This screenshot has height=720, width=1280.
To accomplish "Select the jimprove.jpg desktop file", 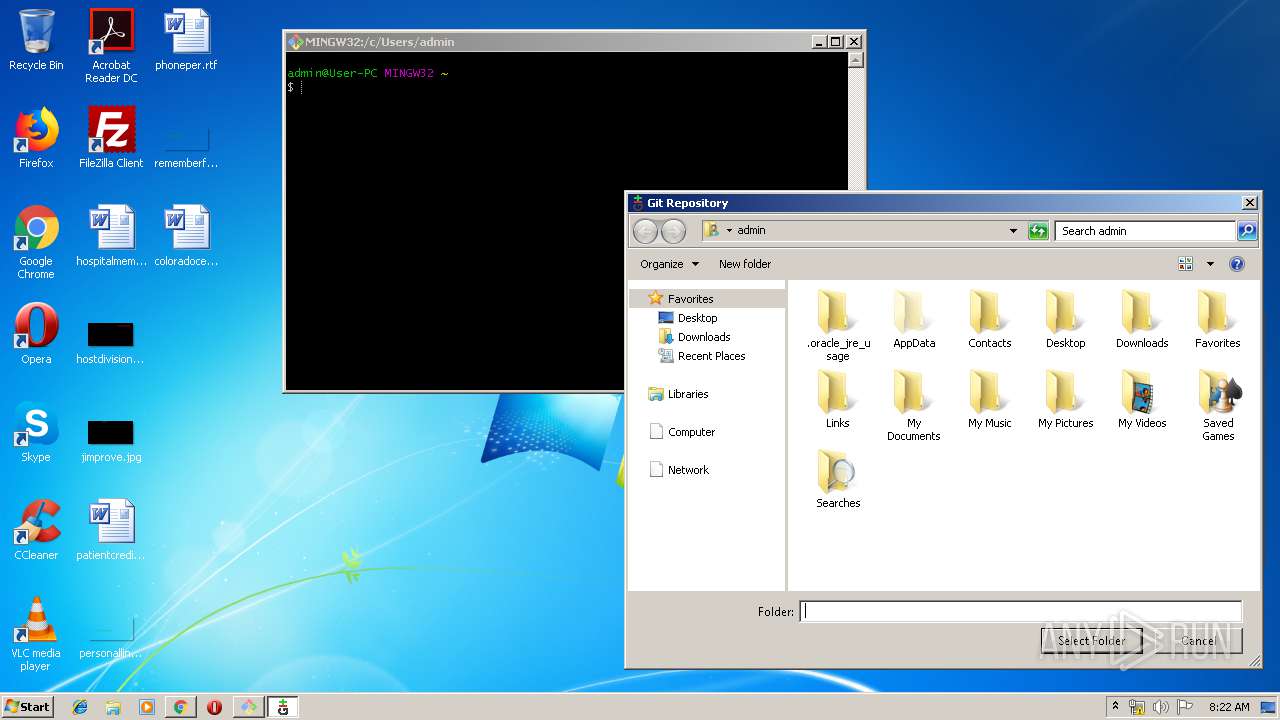I will pos(111,439).
